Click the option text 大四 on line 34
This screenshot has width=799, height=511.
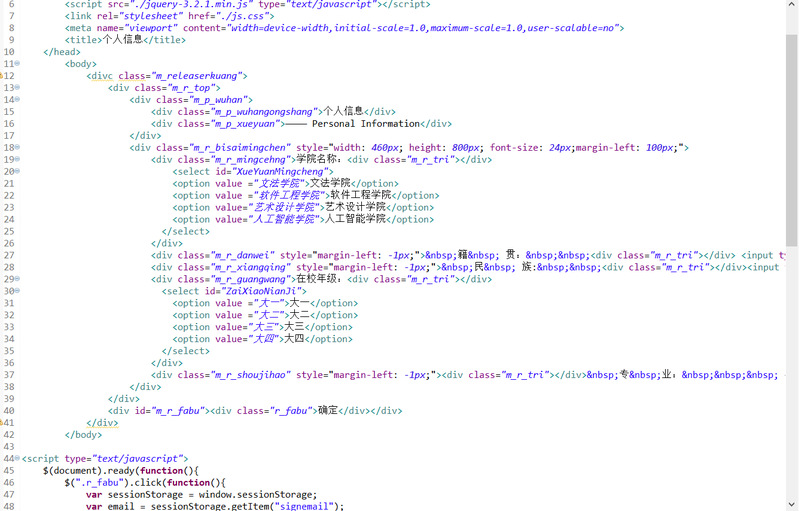(x=294, y=339)
